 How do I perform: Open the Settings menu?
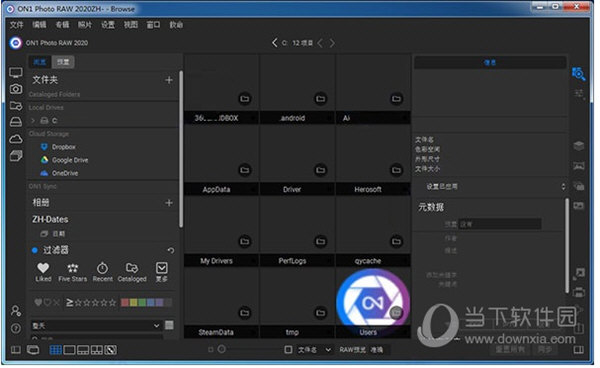coord(108,25)
